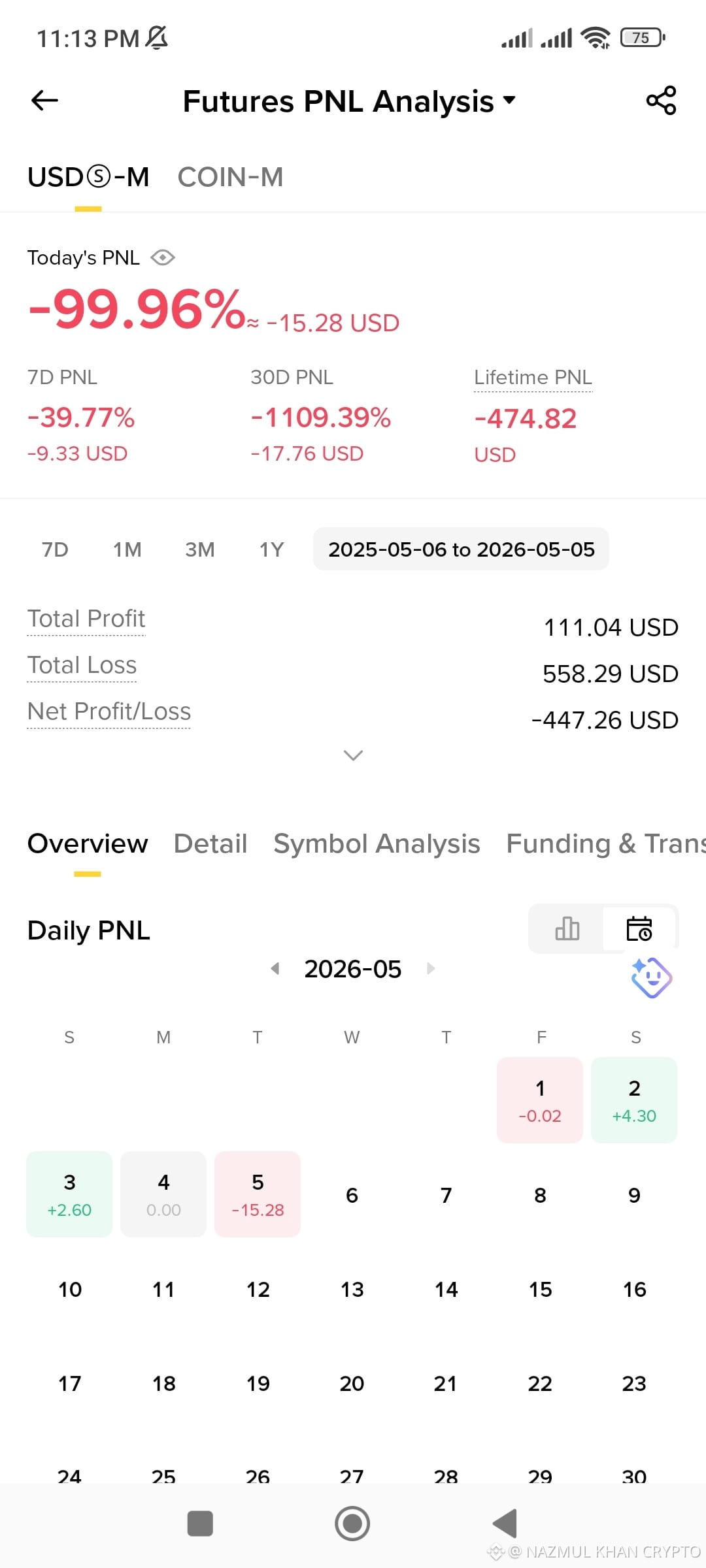Go to next month arrow
Screen dimensions: 706x1568
(431, 968)
